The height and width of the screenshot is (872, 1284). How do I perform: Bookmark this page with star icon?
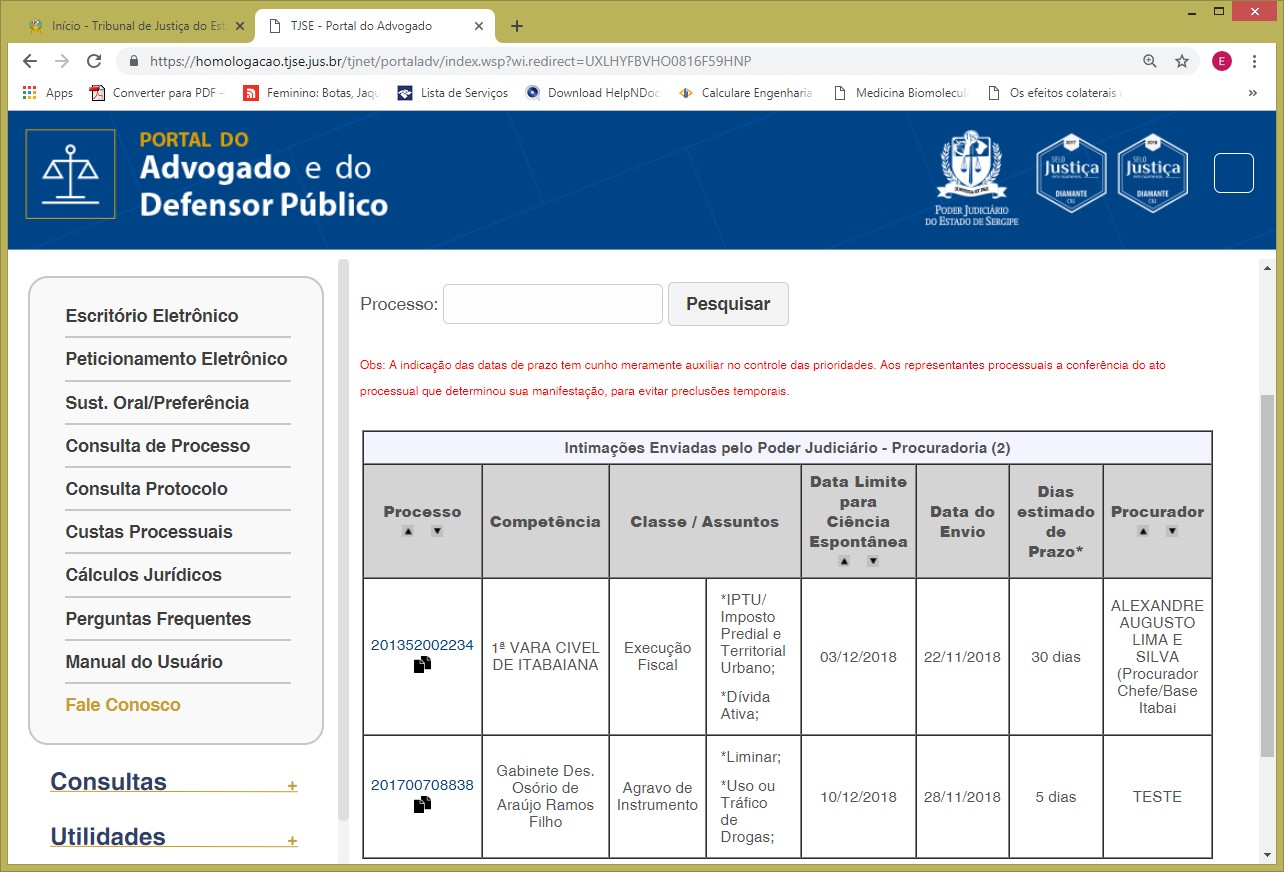(1182, 61)
